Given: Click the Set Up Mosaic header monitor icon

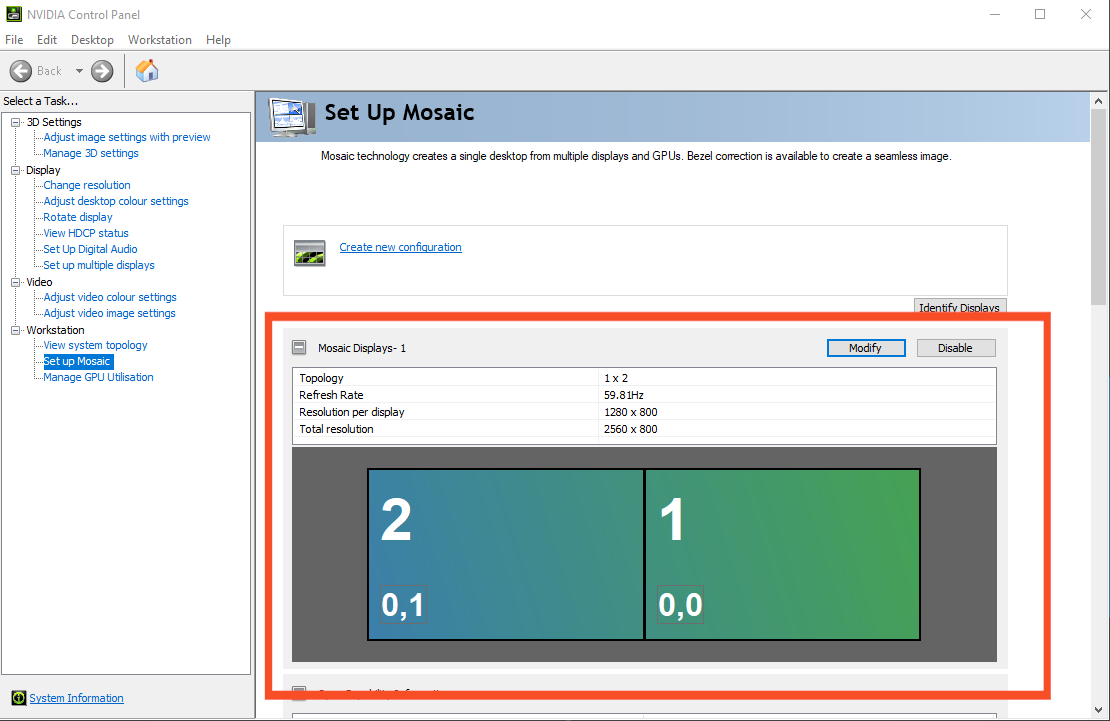Looking at the screenshot, I should pos(292,118).
